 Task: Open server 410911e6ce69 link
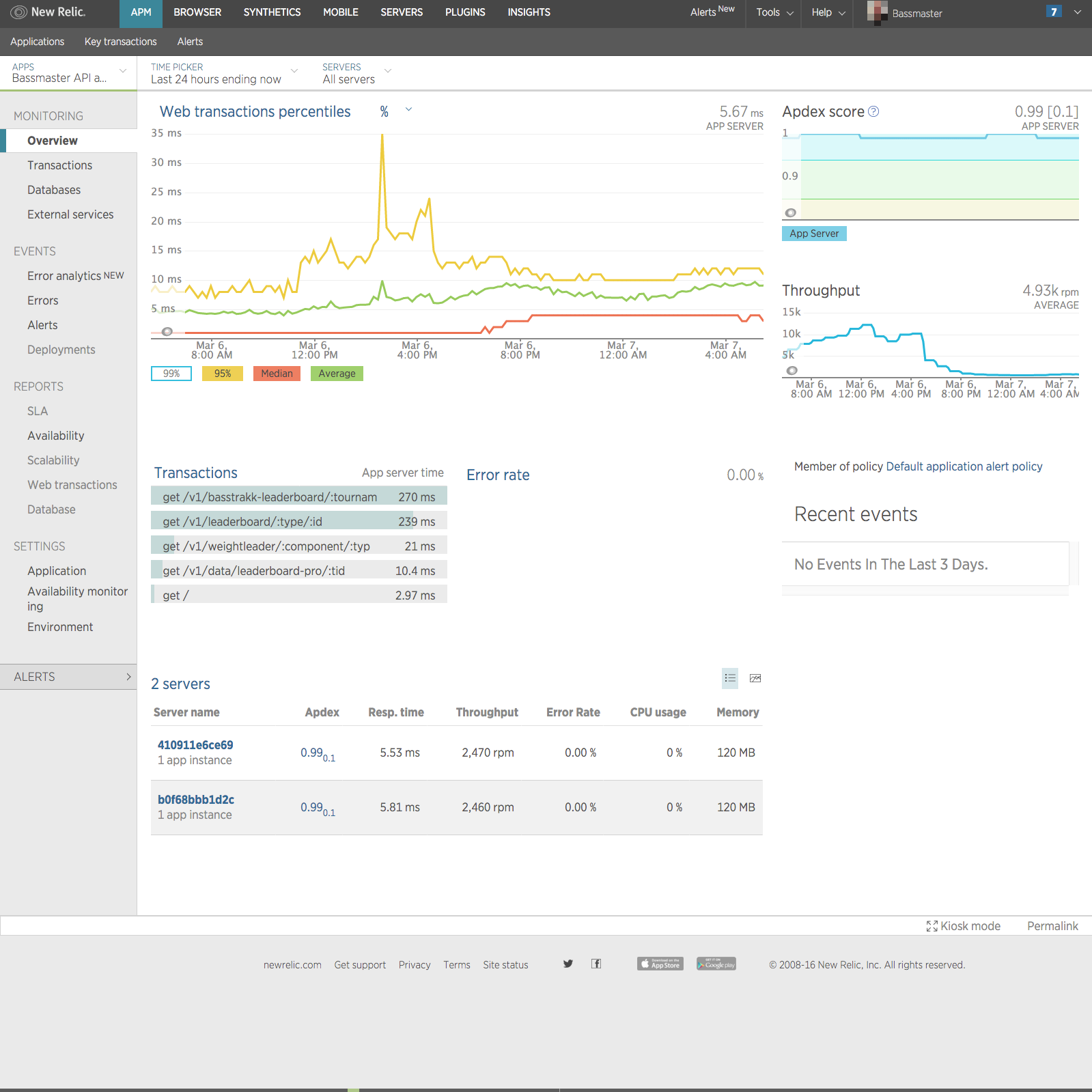(x=195, y=745)
